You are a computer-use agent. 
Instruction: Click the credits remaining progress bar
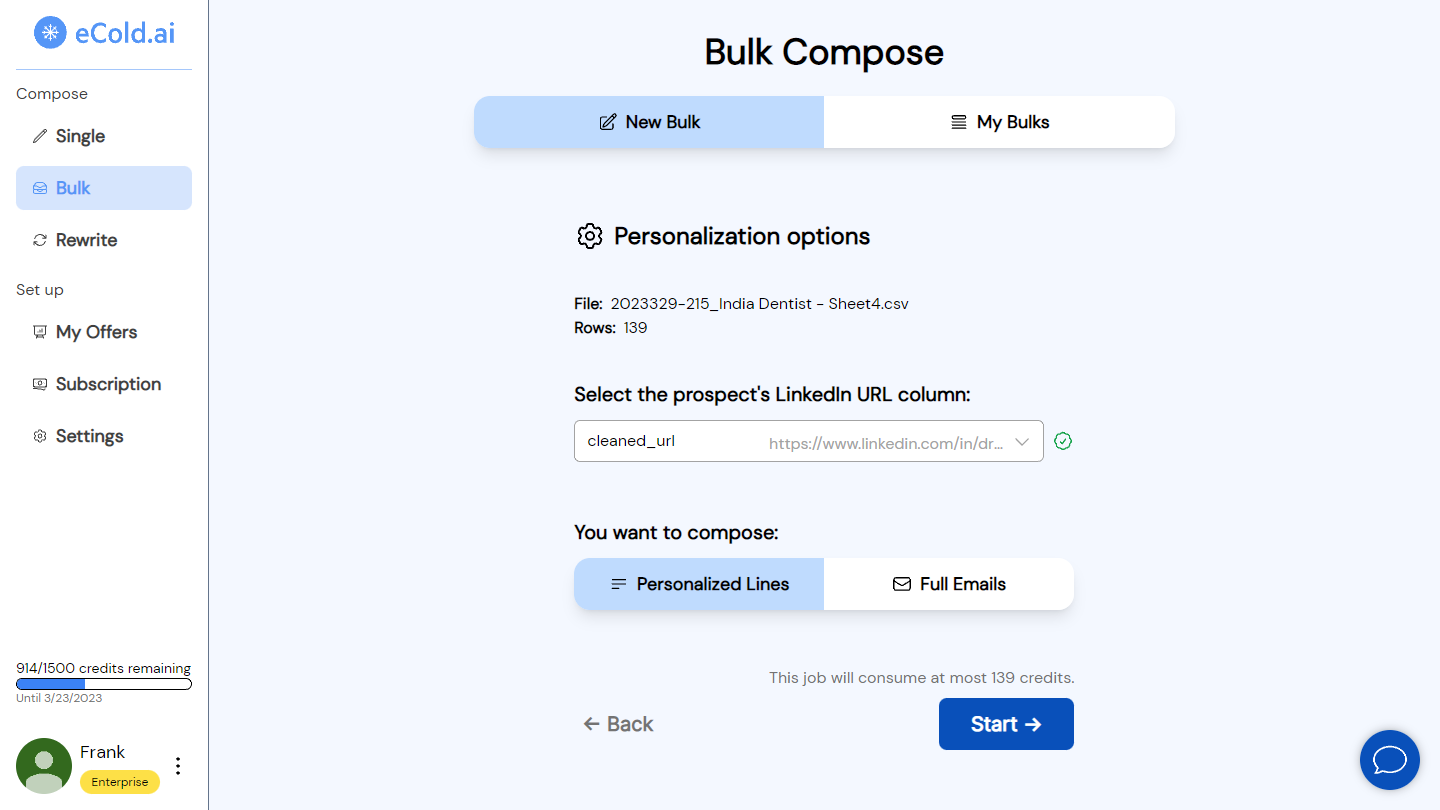pos(104,684)
